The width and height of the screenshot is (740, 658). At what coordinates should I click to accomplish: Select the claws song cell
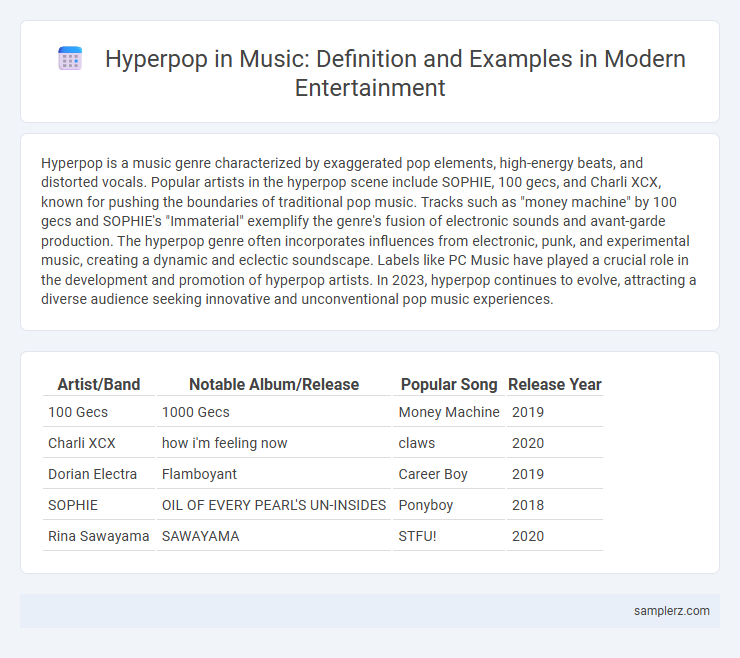tap(449, 443)
